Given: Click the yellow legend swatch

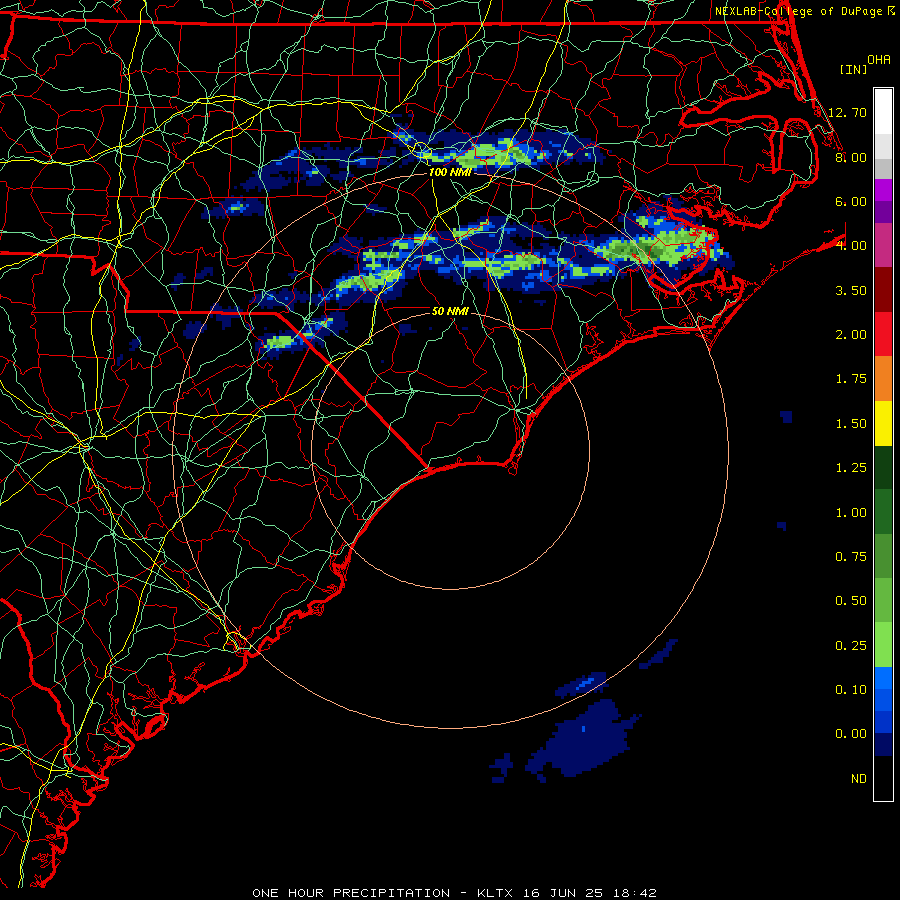Looking at the screenshot, I should tap(883, 423).
